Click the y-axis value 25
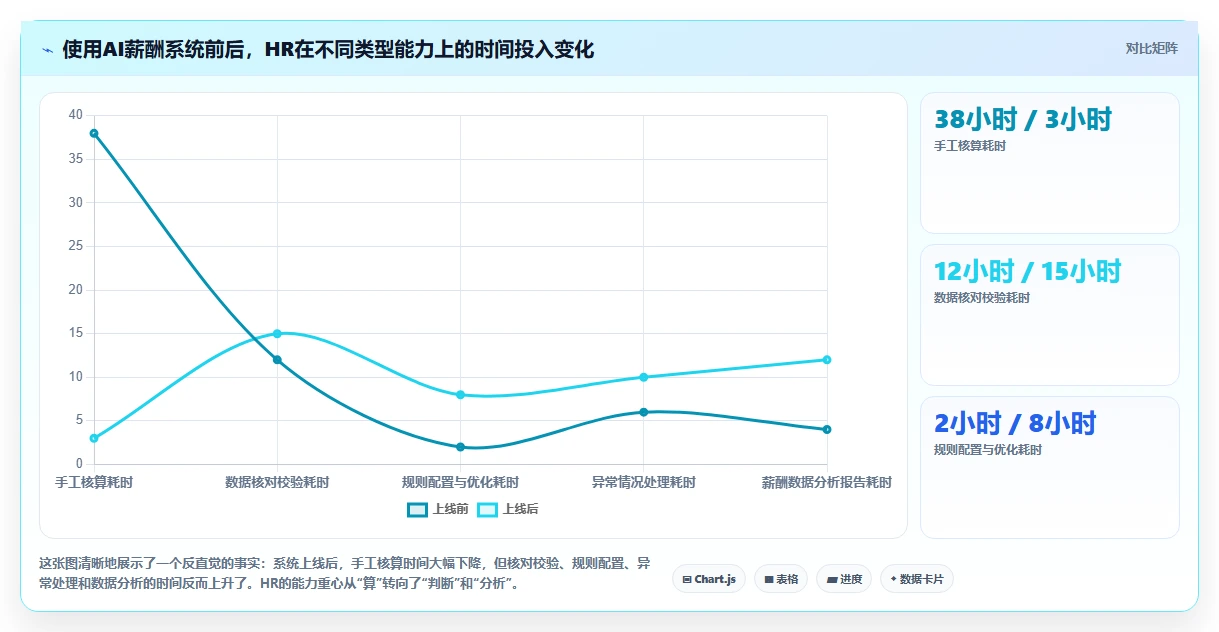Screen dimensions: 1219x632 [76, 246]
